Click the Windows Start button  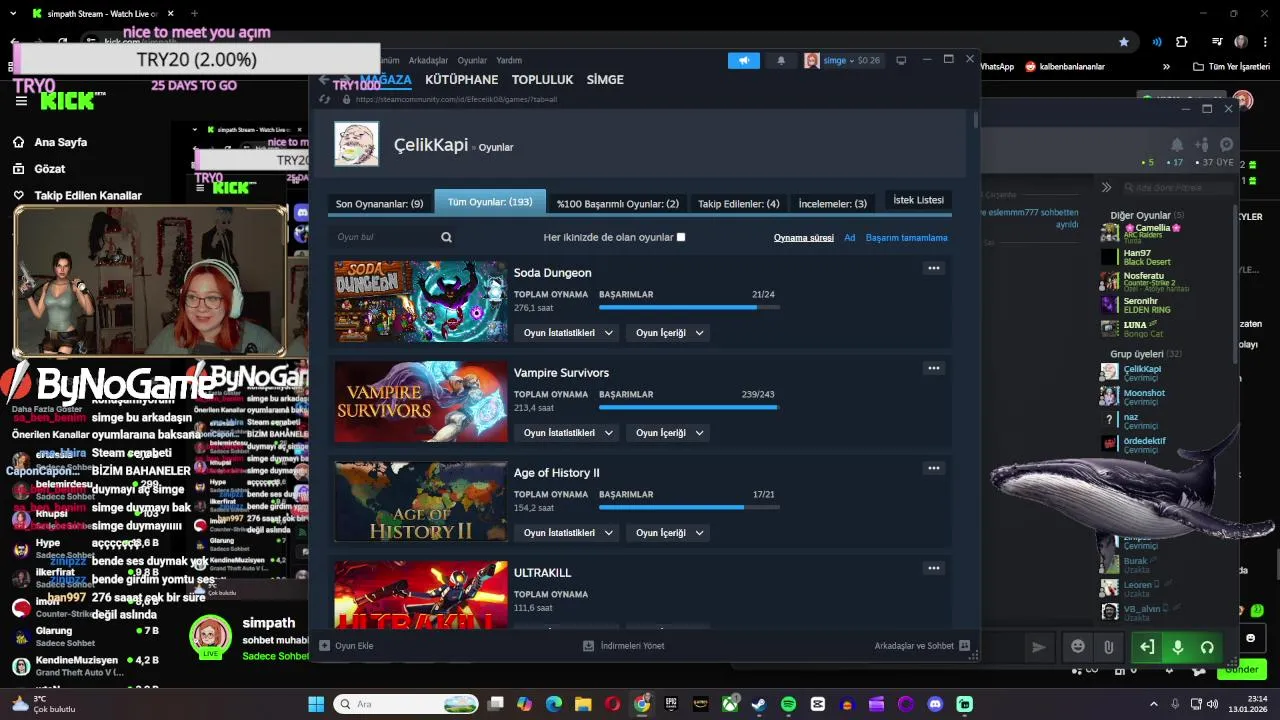(316, 704)
